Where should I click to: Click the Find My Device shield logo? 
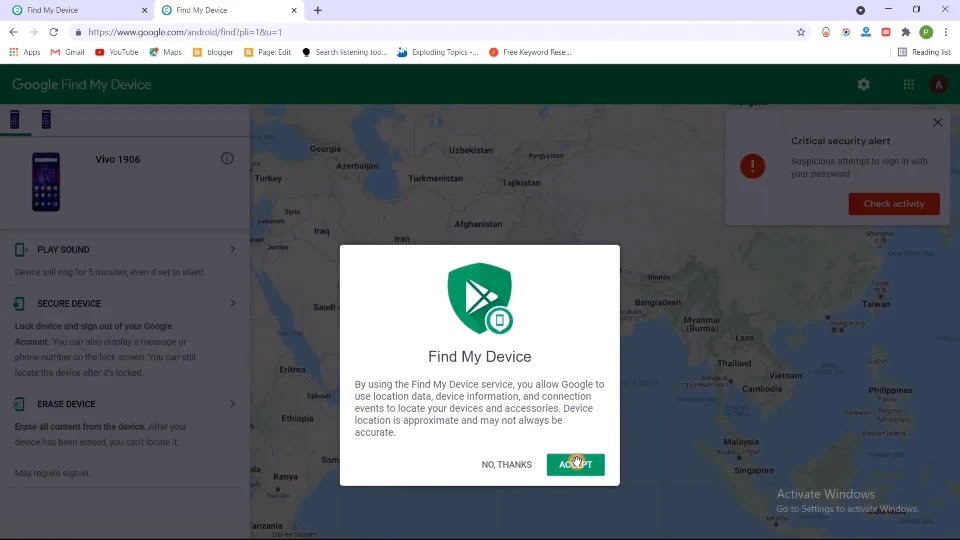click(x=480, y=299)
